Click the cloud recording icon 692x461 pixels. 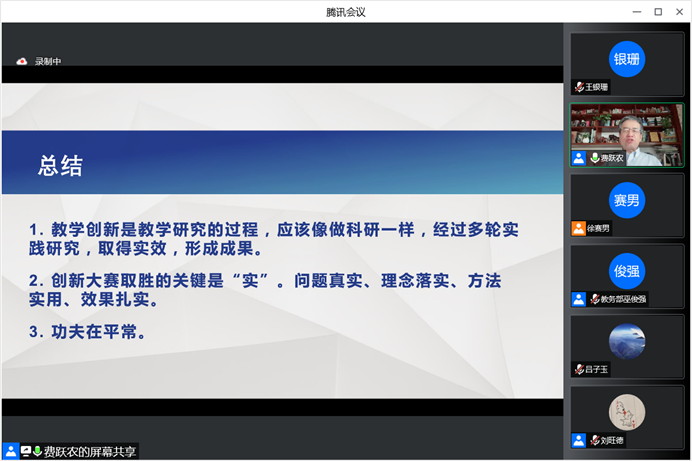[22, 61]
